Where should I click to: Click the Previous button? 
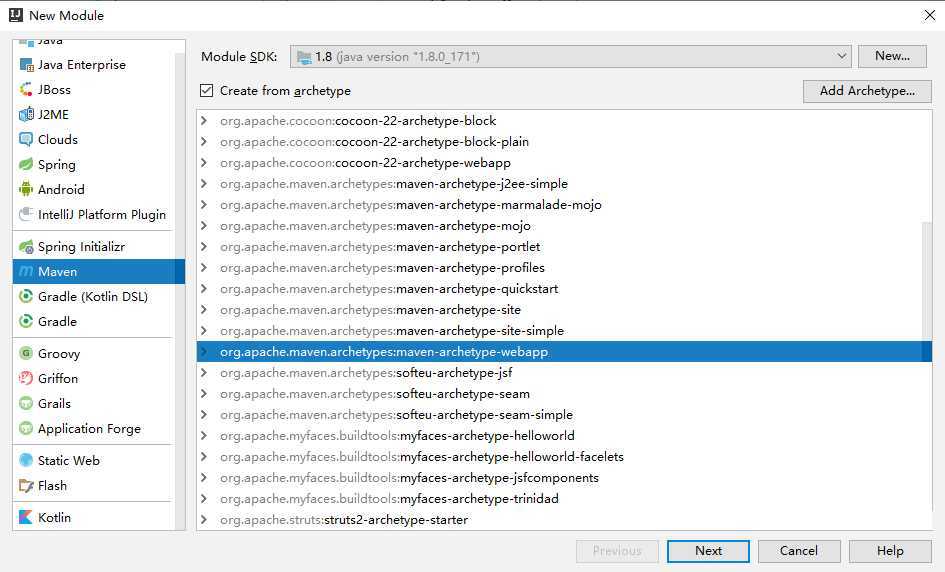click(x=617, y=551)
